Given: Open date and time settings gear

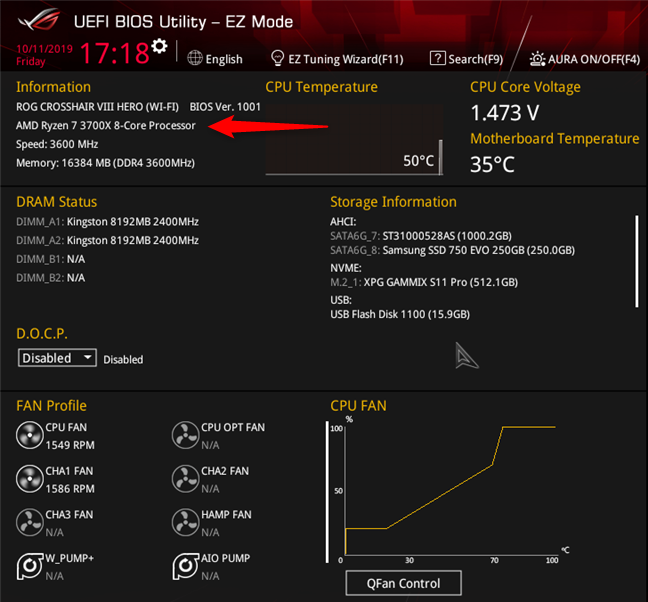Looking at the screenshot, I should point(160,46).
